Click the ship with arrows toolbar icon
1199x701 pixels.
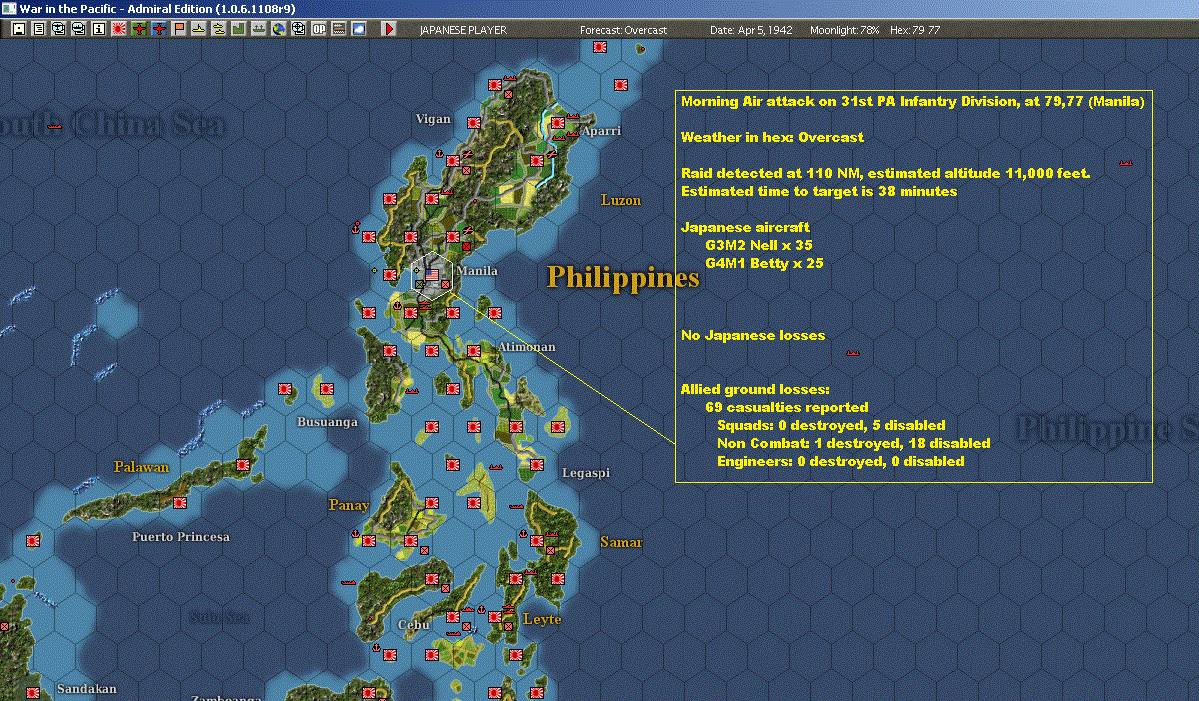258,29
